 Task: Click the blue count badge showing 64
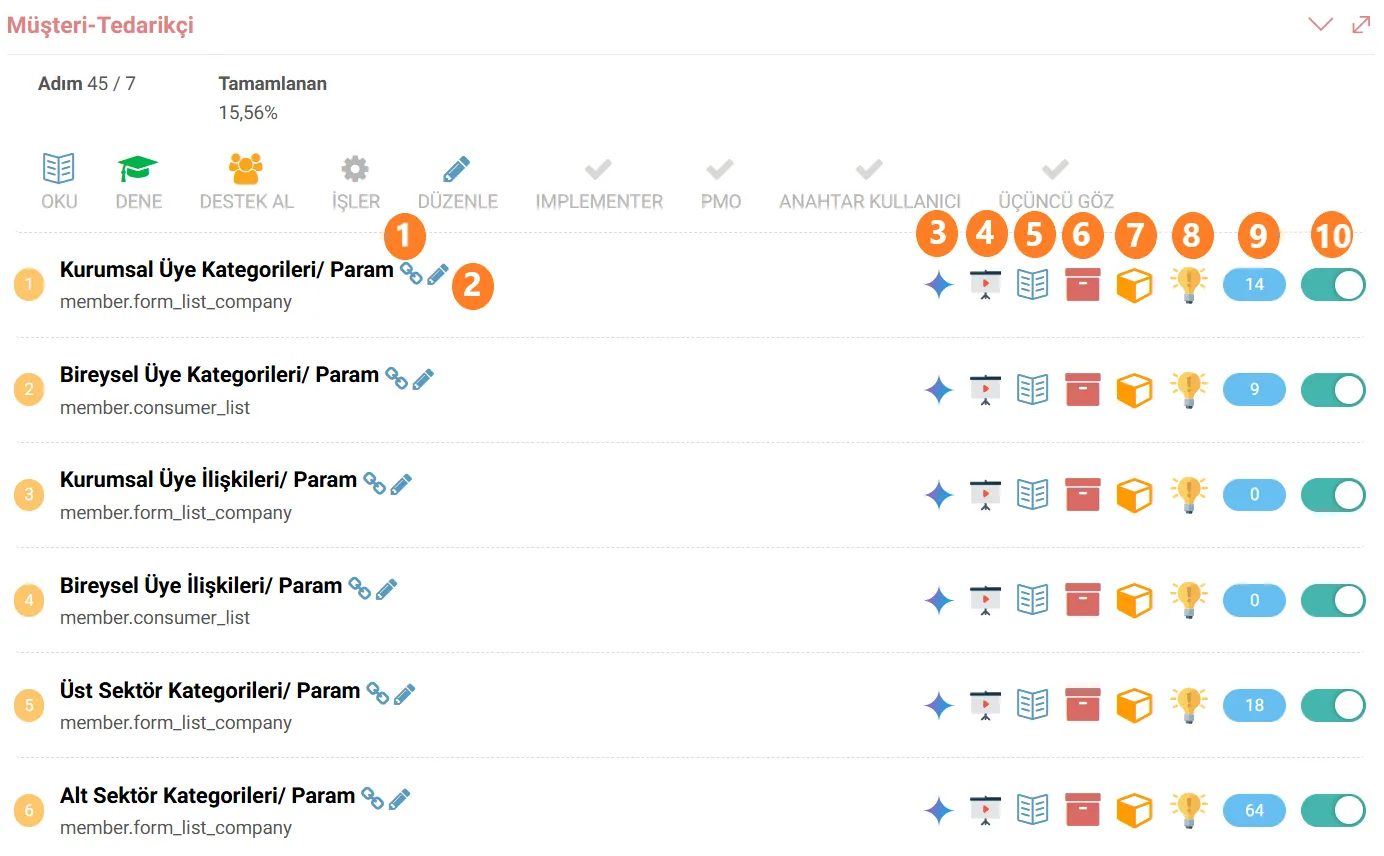1254,810
